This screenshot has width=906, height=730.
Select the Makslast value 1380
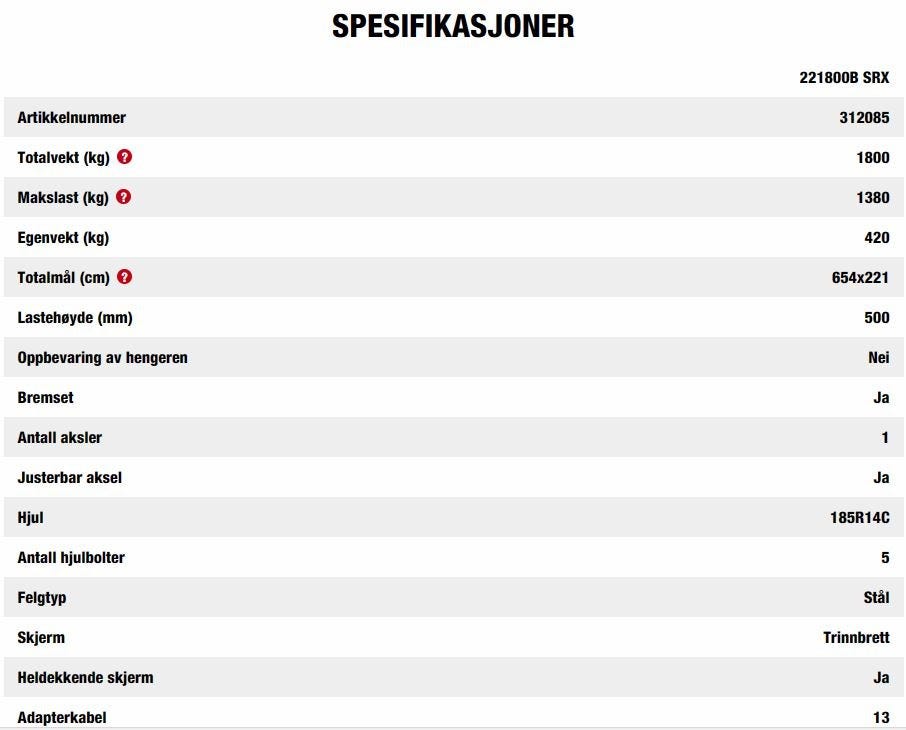click(872, 198)
